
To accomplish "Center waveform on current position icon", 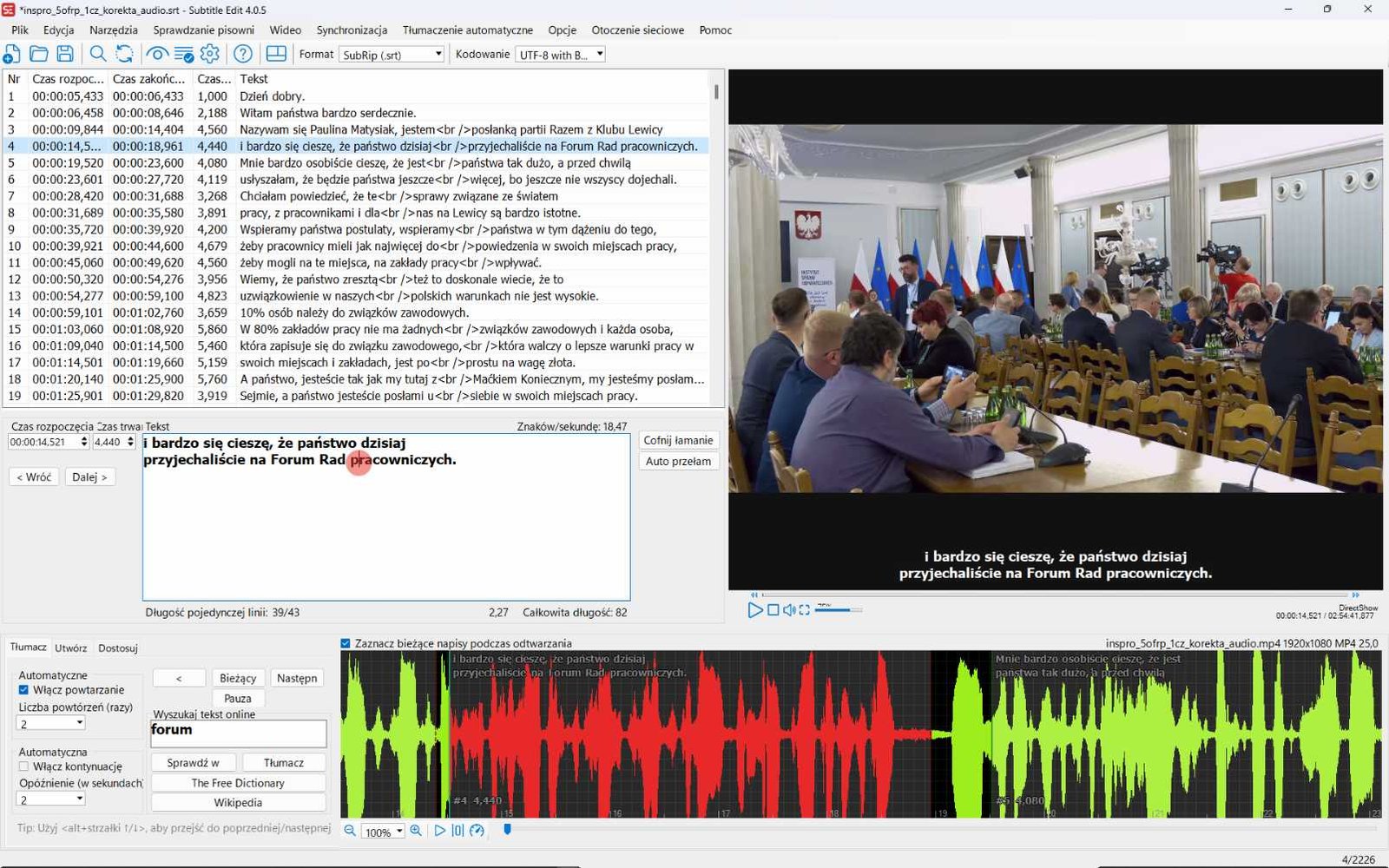I will 458,831.
